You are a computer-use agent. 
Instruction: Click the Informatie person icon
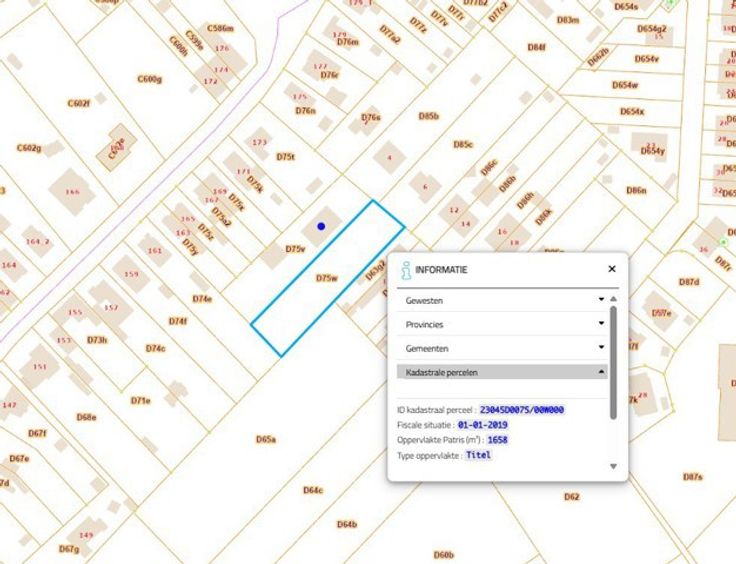[x=405, y=270]
